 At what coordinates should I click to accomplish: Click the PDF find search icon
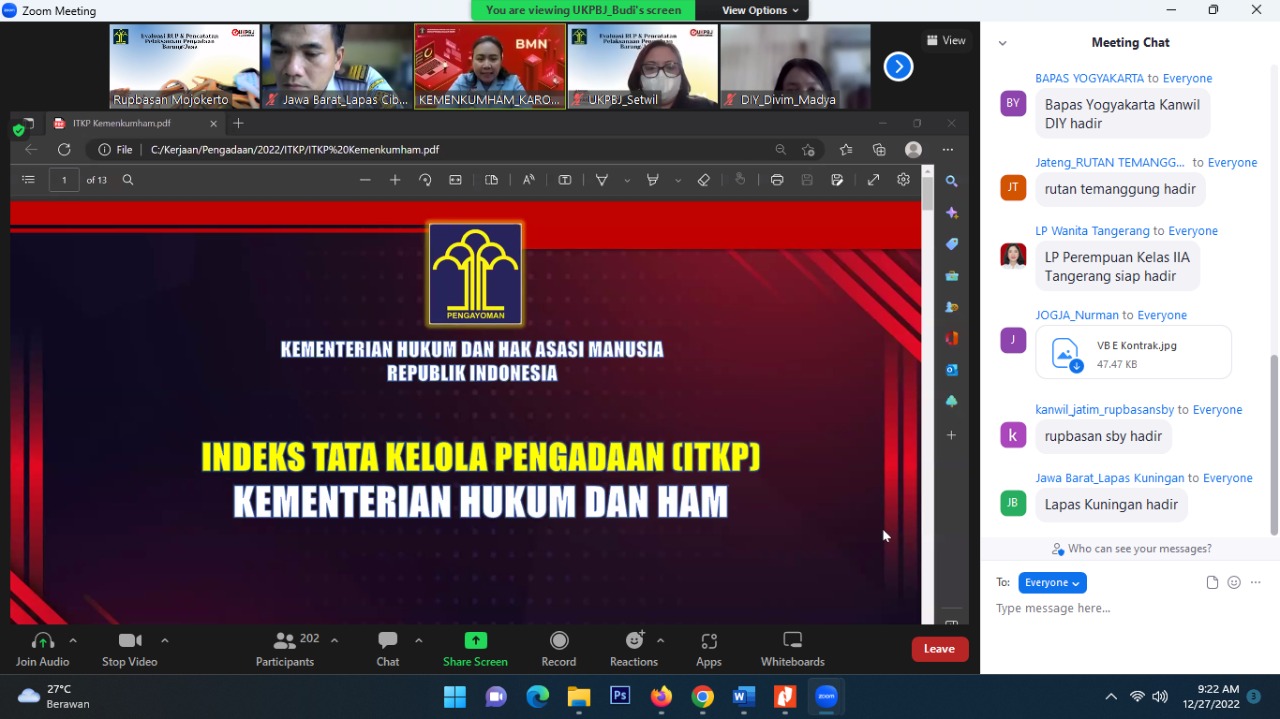128,180
